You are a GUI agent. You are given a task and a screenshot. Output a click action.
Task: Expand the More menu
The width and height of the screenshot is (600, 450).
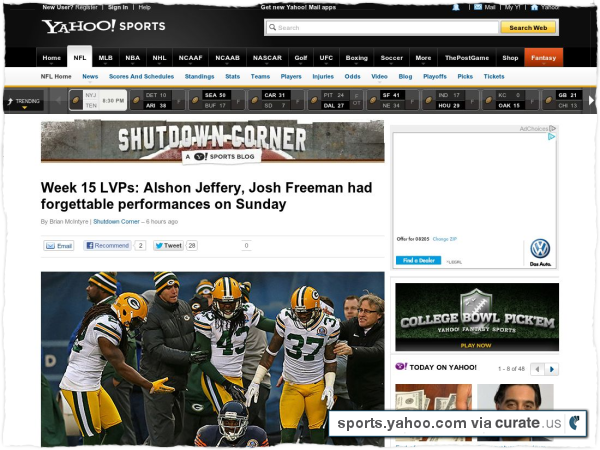(x=423, y=58)
